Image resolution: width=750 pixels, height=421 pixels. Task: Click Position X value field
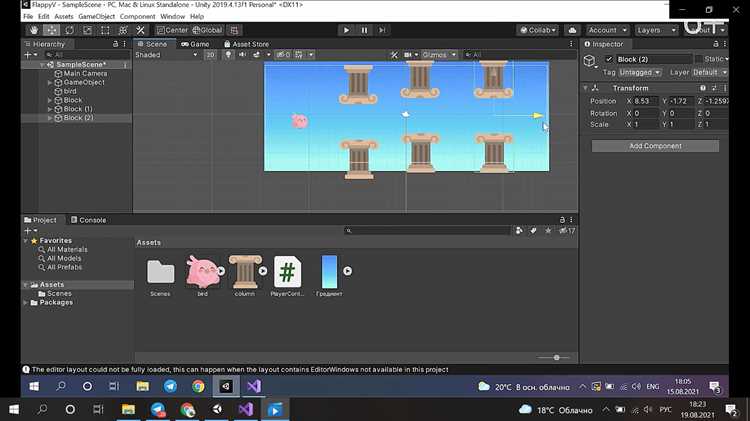(x=645, y=101)
